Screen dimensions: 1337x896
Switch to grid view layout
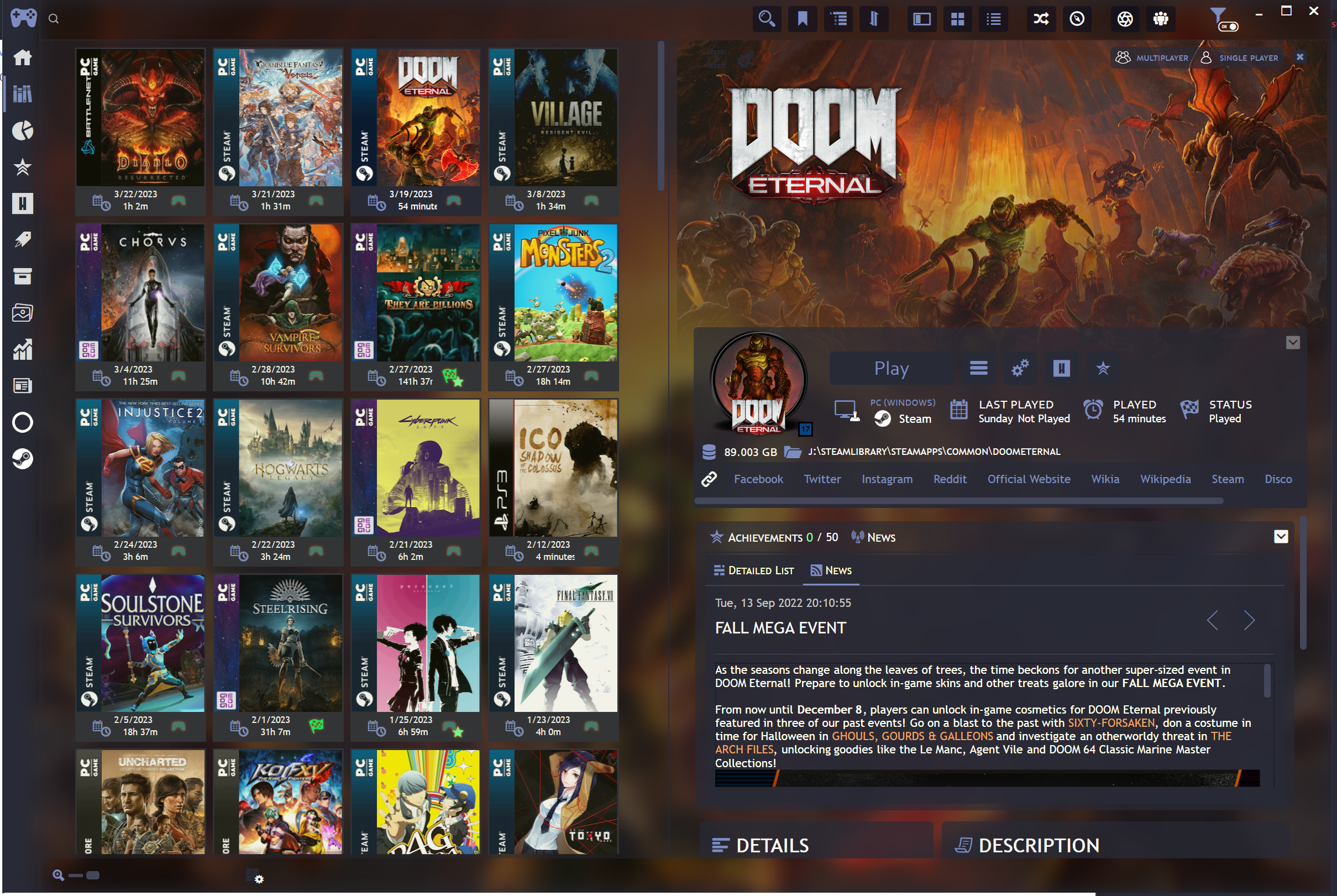click(x=957, y=19)
